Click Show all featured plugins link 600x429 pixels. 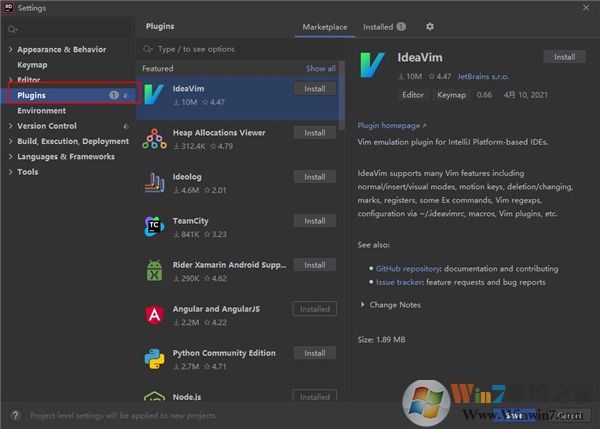[320, 69]
